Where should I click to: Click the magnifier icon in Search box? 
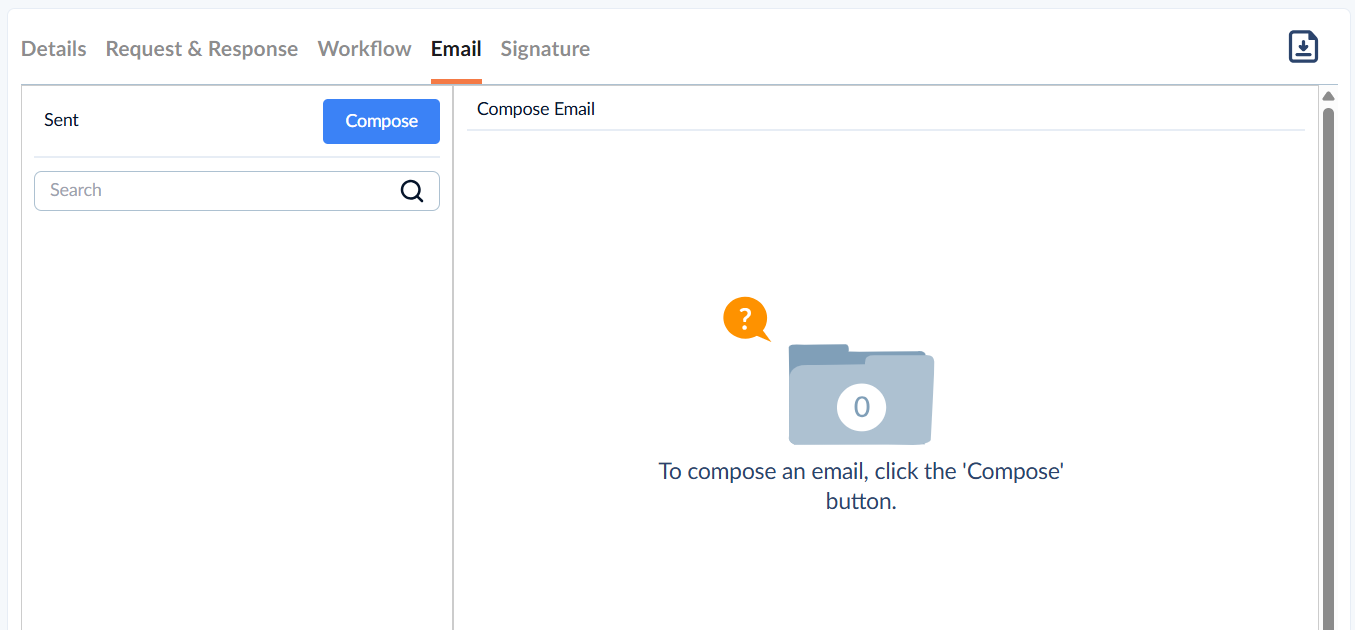click(x=412, y=190)
